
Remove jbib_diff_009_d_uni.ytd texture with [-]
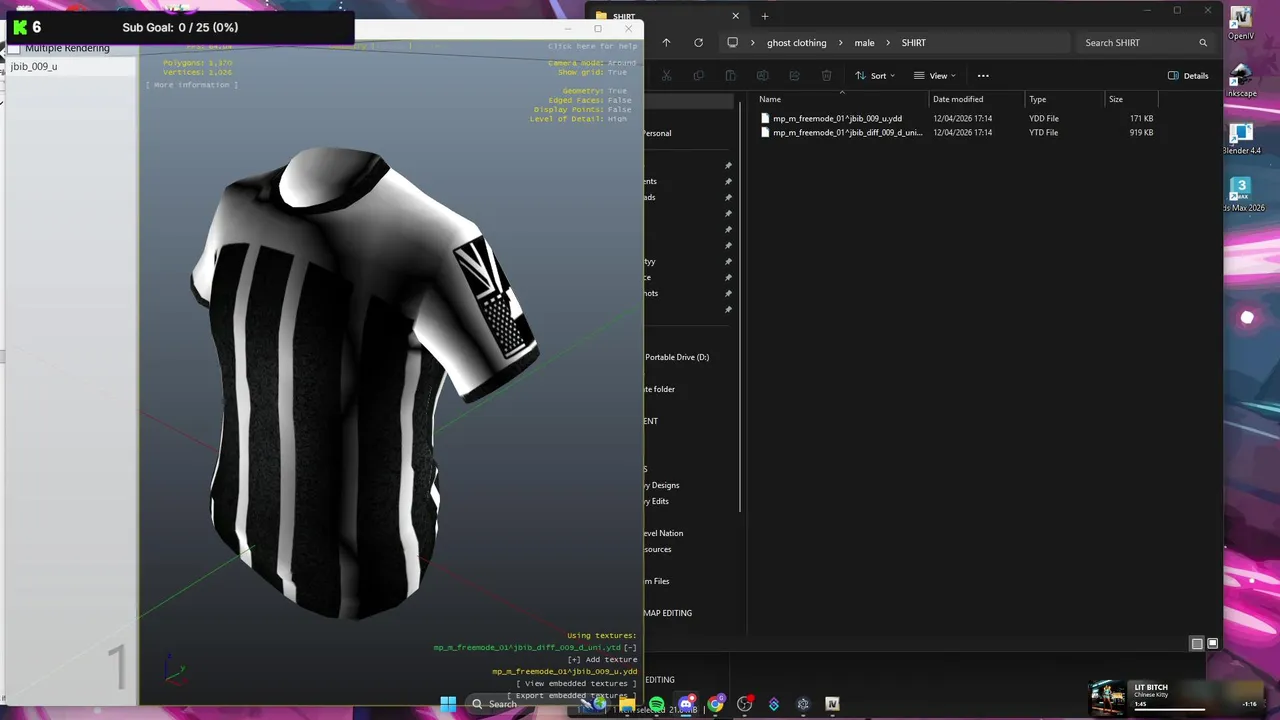[x=630, y=648]
